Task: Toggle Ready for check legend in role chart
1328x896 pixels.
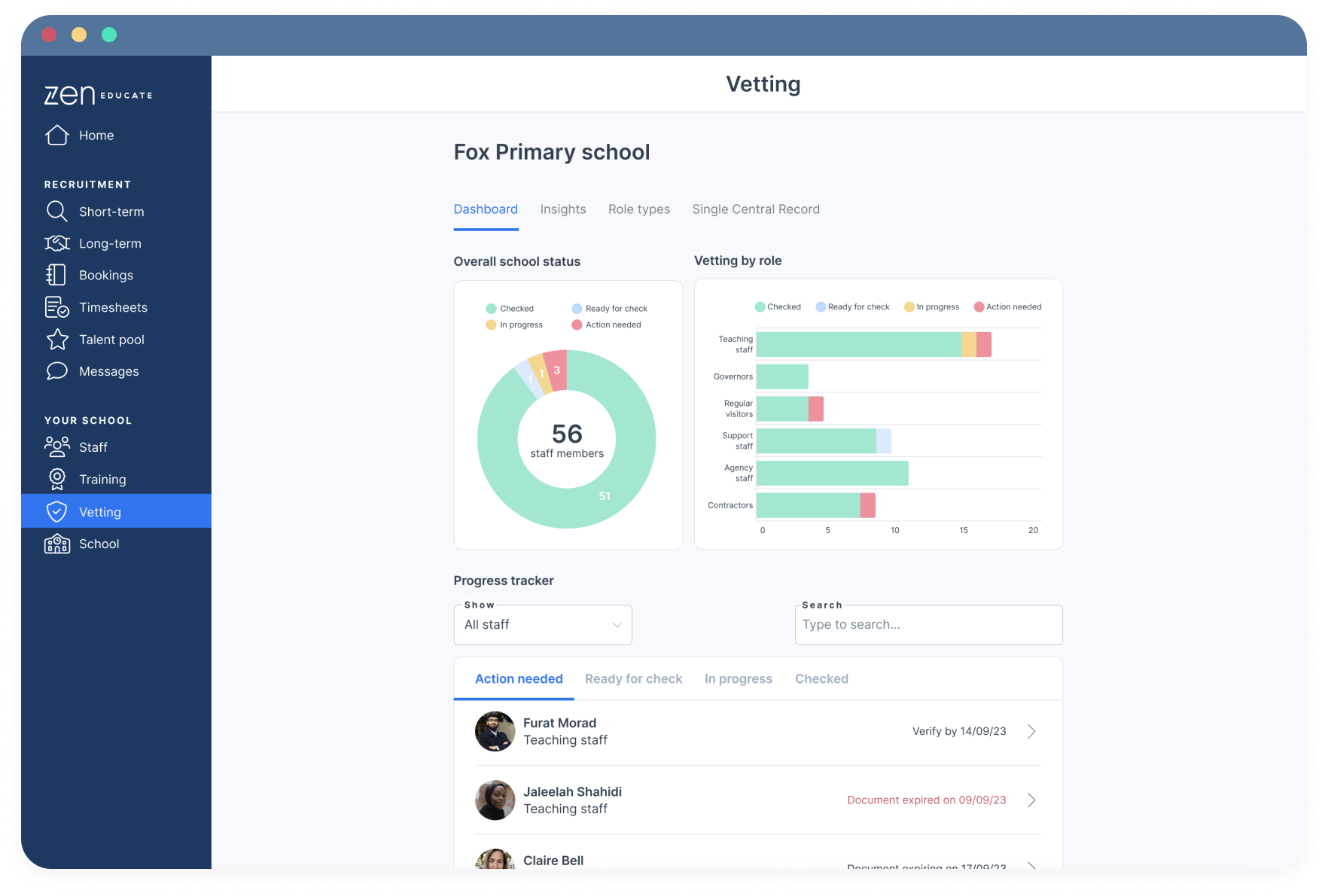Action: coord(852,307)
